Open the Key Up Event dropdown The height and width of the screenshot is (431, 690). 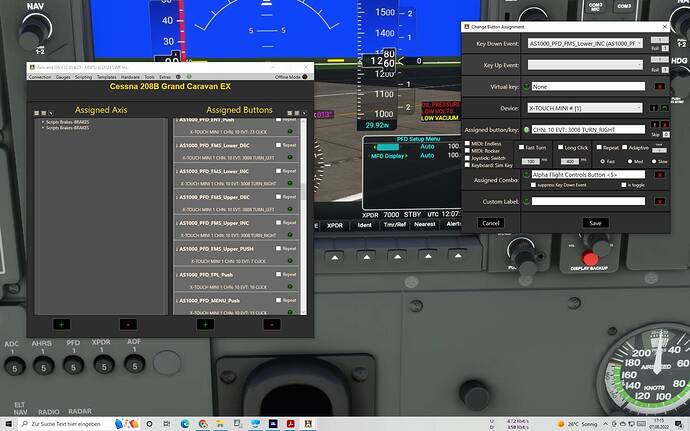[x=585, y=65]
